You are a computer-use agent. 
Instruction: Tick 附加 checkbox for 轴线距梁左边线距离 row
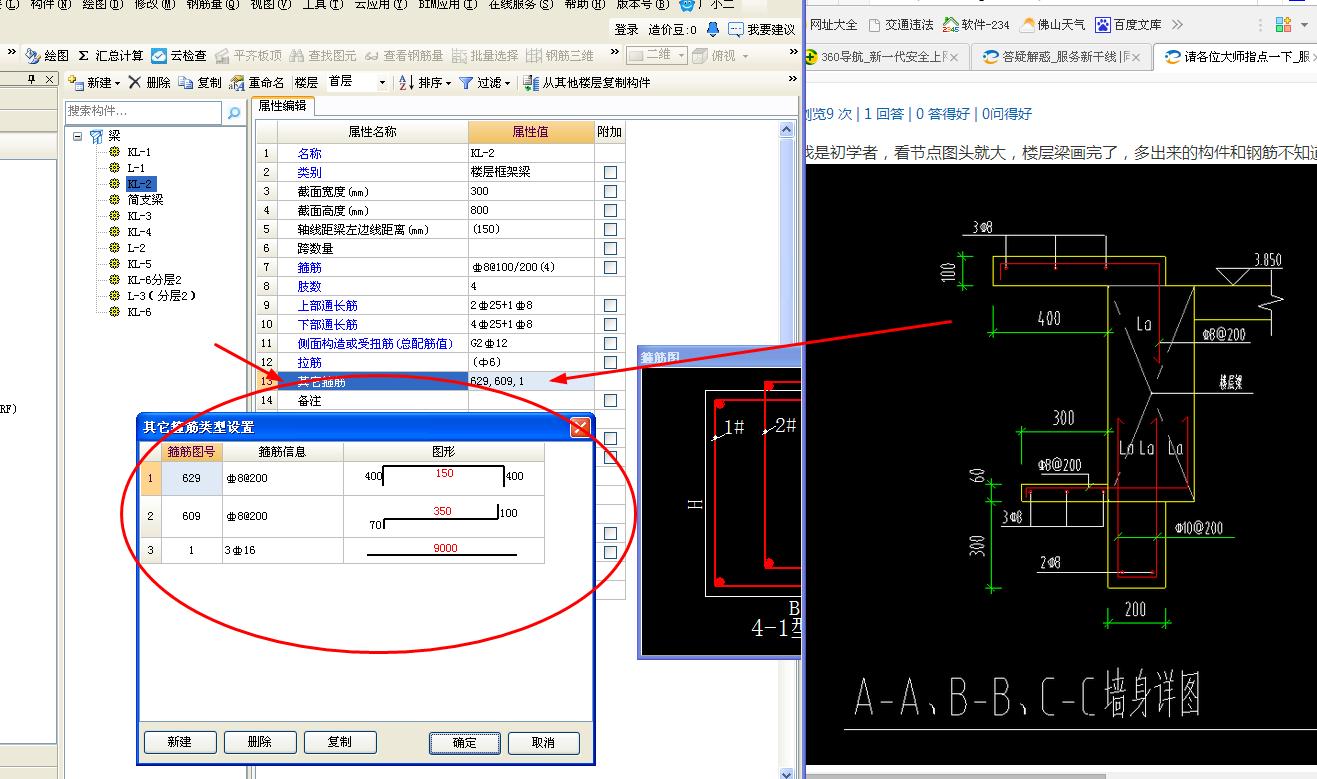[x=610, y=229]
